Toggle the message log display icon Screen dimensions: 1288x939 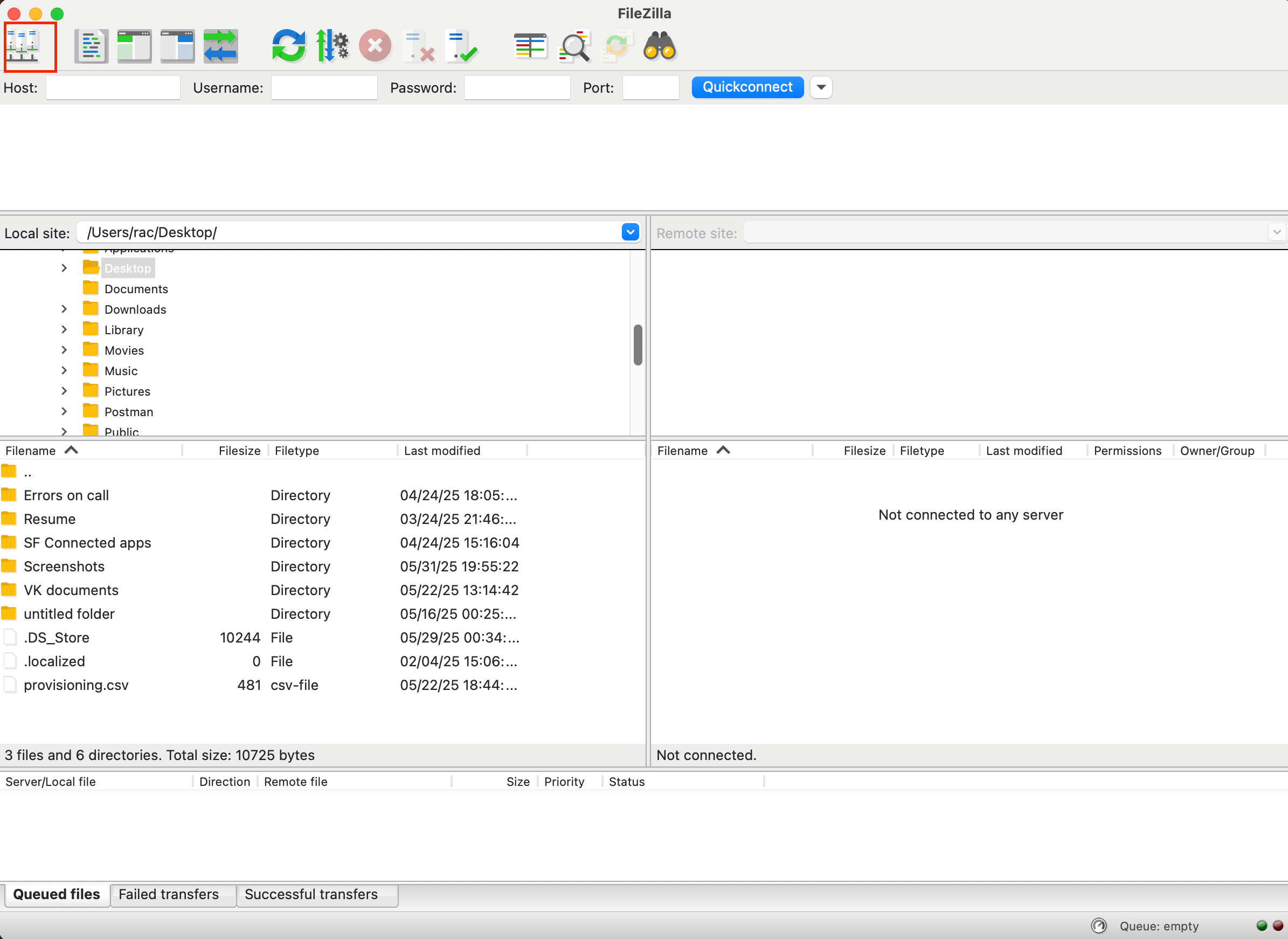(x=91, y=46)
